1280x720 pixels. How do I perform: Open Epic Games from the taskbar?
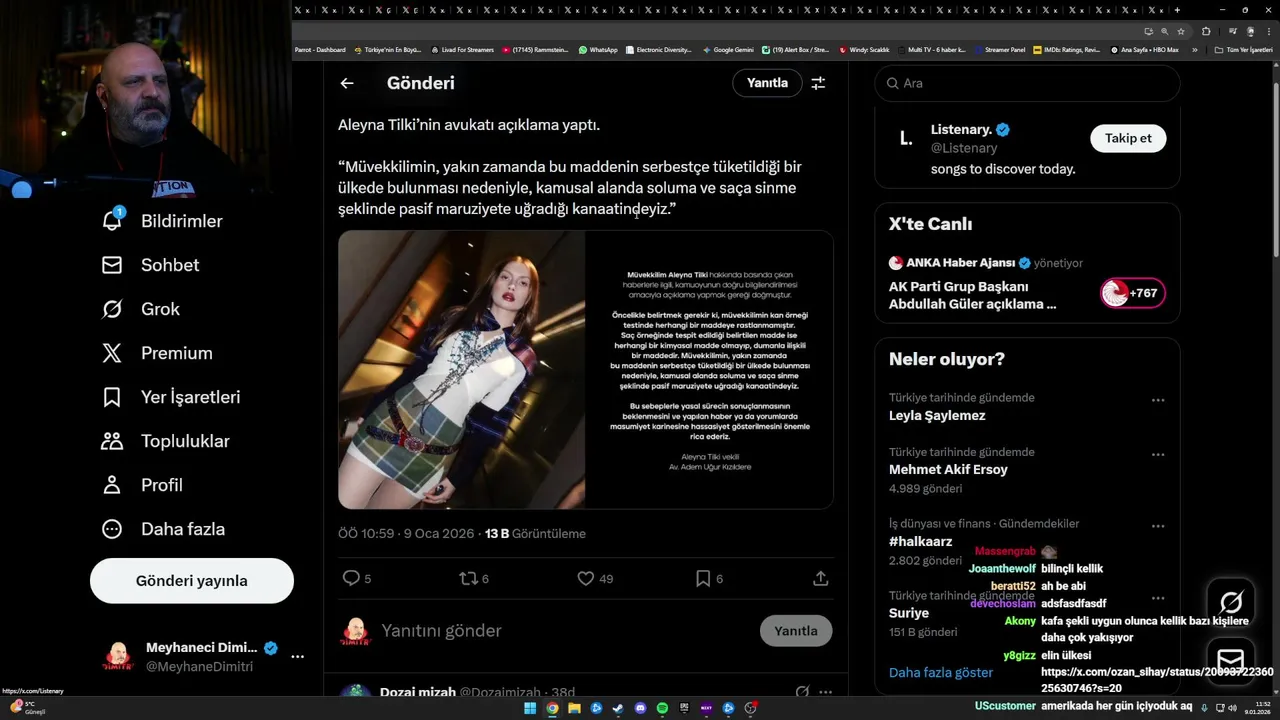[684, 708]
